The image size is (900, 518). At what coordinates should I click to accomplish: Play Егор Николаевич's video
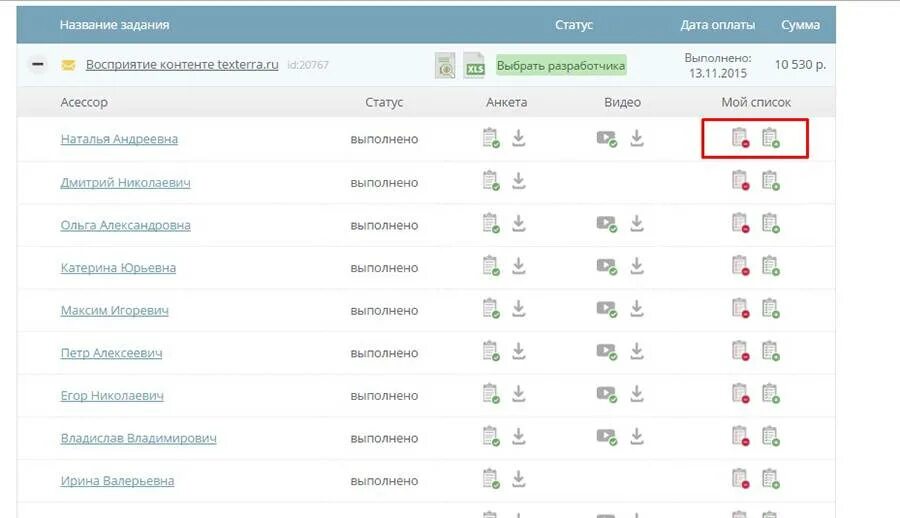point(607,394)
